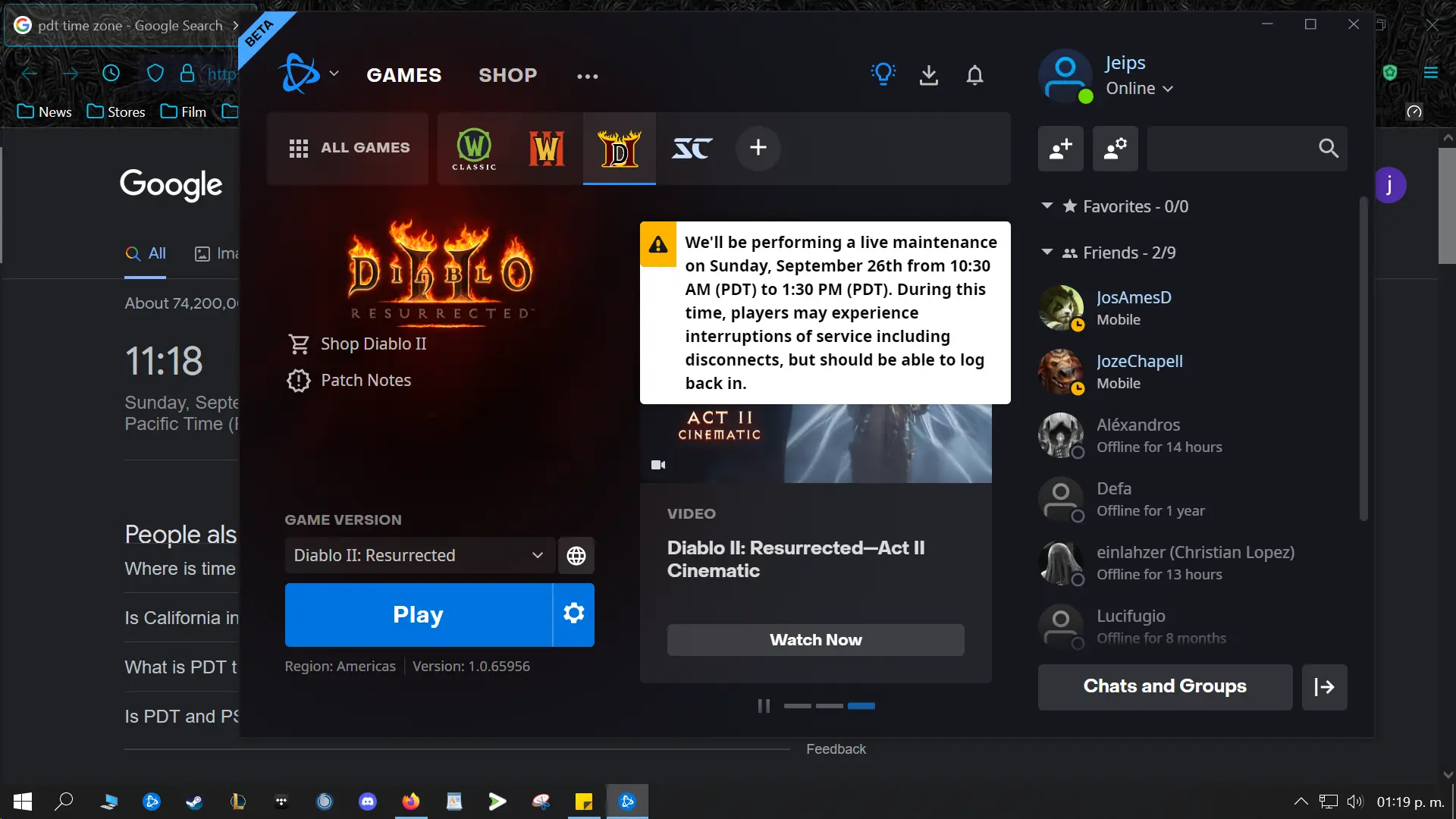Click the friends search magnifier icon
Image resolution: width=1456 pixels, height=819 pixels.
[x=1328, y=149]
